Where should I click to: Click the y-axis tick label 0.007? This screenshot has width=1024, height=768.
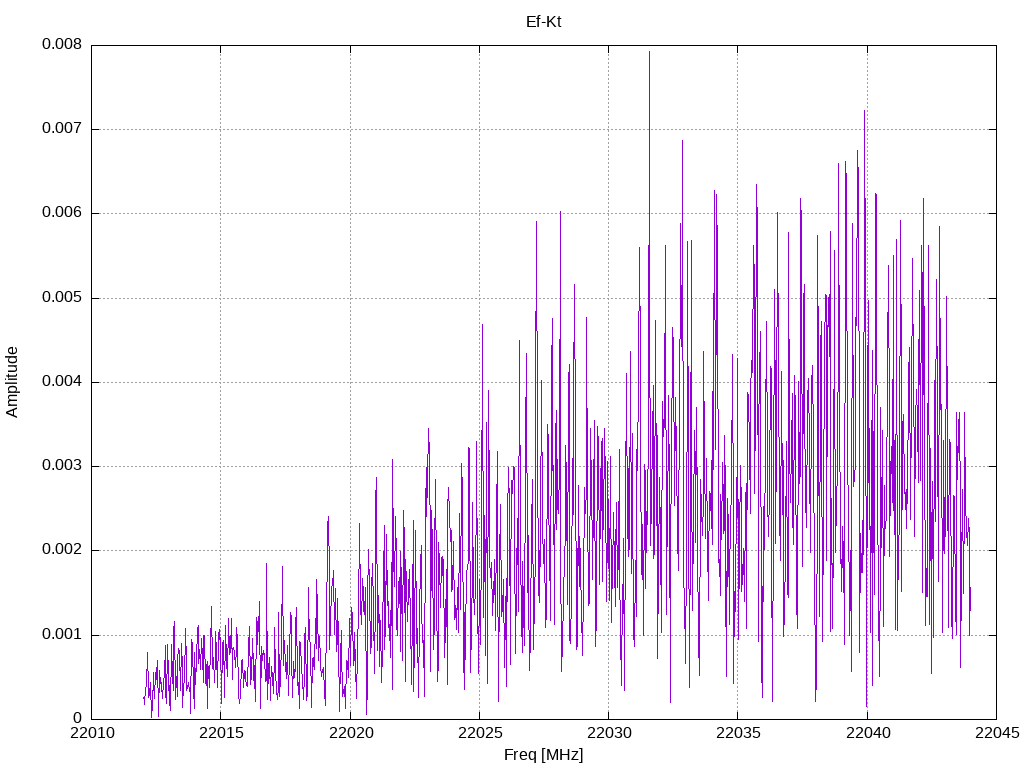click(x=62, y=129)
